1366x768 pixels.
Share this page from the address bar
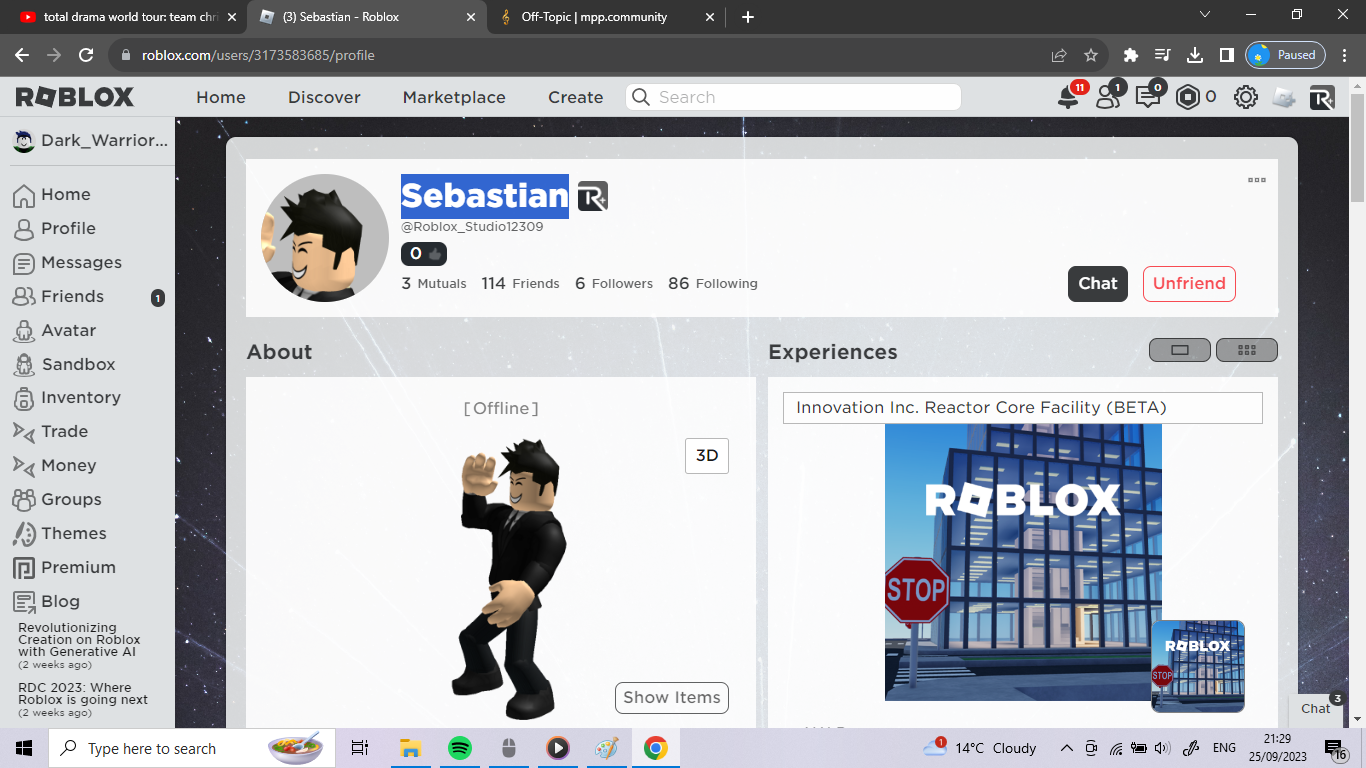1059,55
